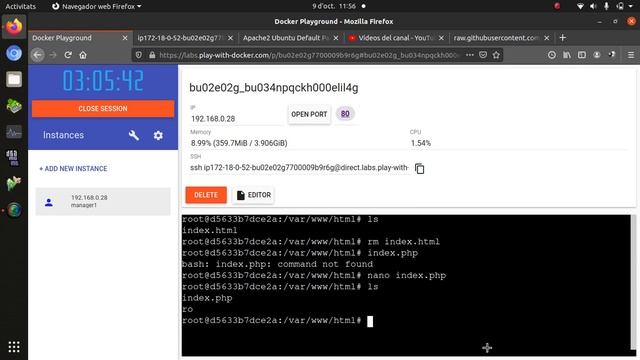640x360 pixels.
Task: Open Firefox history clock icon
Action: [x=552, y=55]
